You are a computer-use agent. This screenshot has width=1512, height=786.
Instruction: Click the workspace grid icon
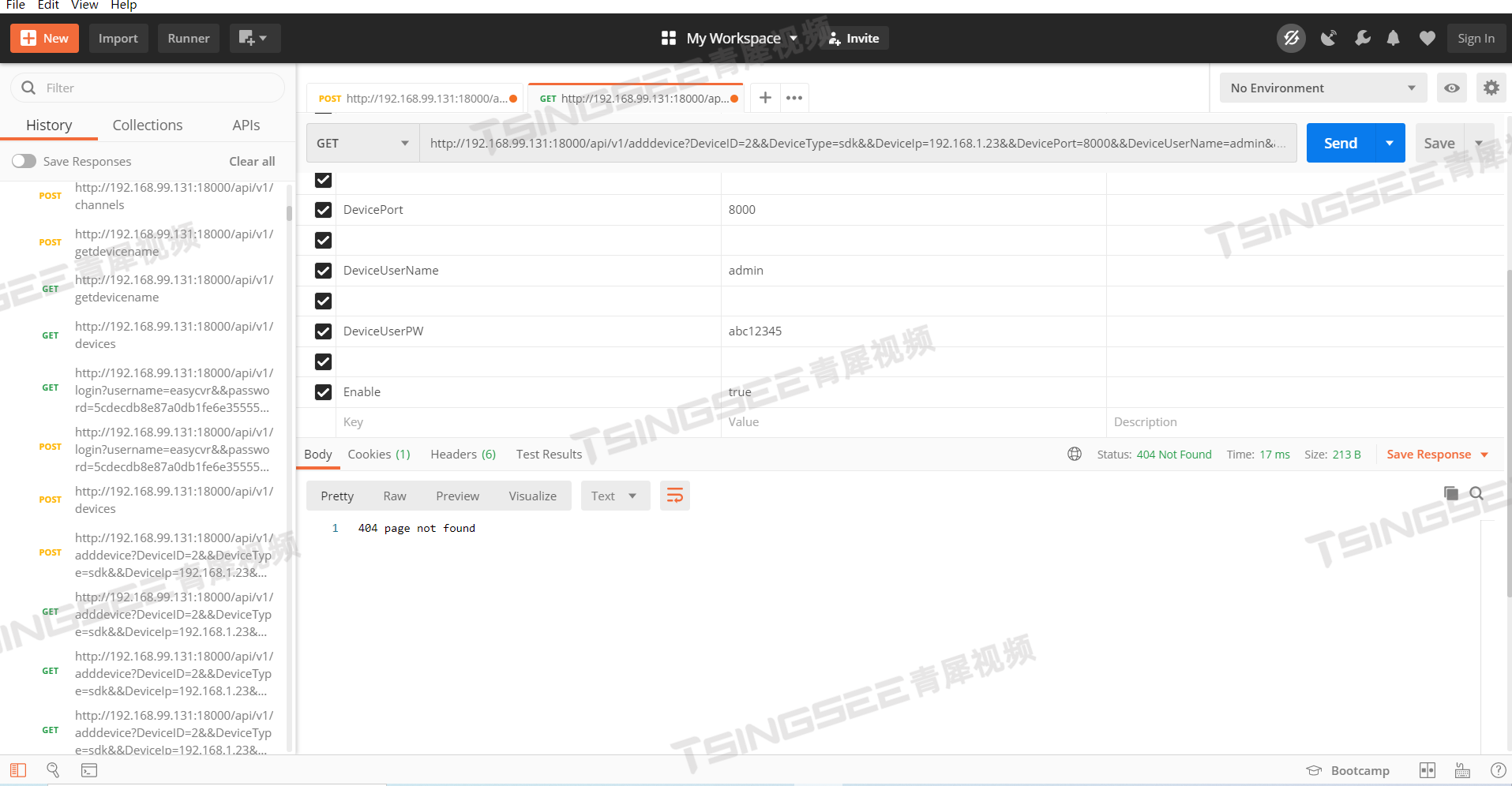(669, 38)
